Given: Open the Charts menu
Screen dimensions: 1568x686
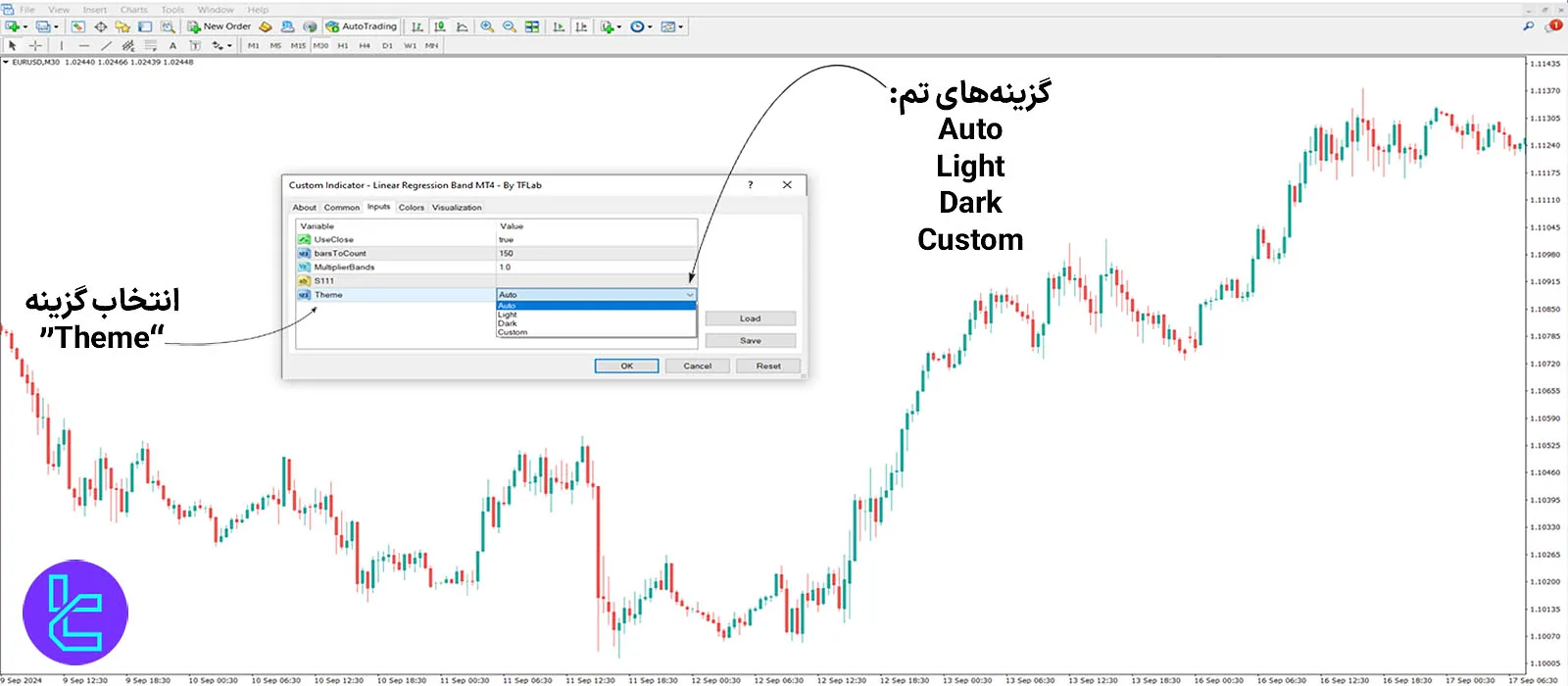Looking at the screenshot, I should [x=134, y=10].
